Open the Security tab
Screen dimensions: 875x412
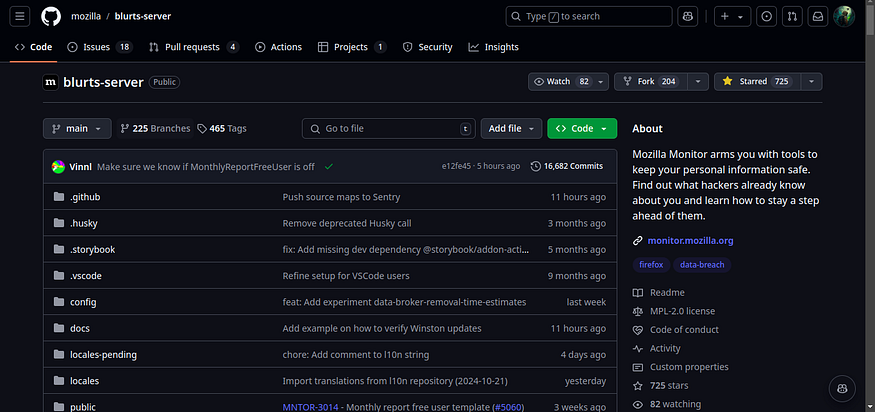pyautogui.click(x=427, y=47)
